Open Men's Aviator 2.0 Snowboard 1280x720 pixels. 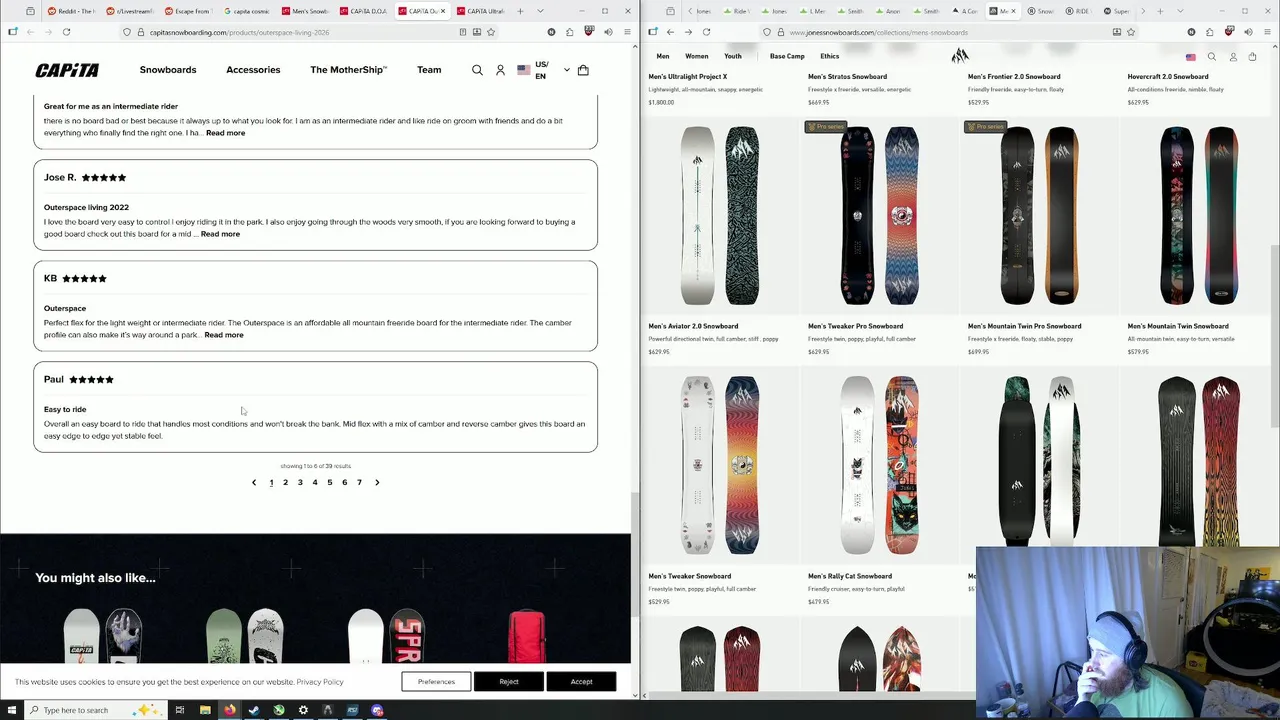pyautogui.click(x=693, y=326)
